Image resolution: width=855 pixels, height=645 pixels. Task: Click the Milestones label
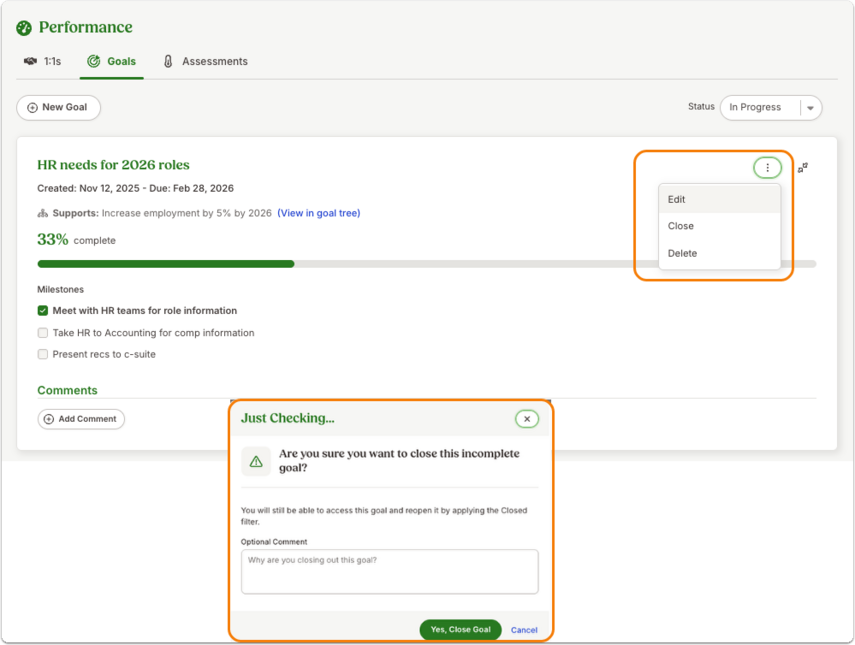61,290
